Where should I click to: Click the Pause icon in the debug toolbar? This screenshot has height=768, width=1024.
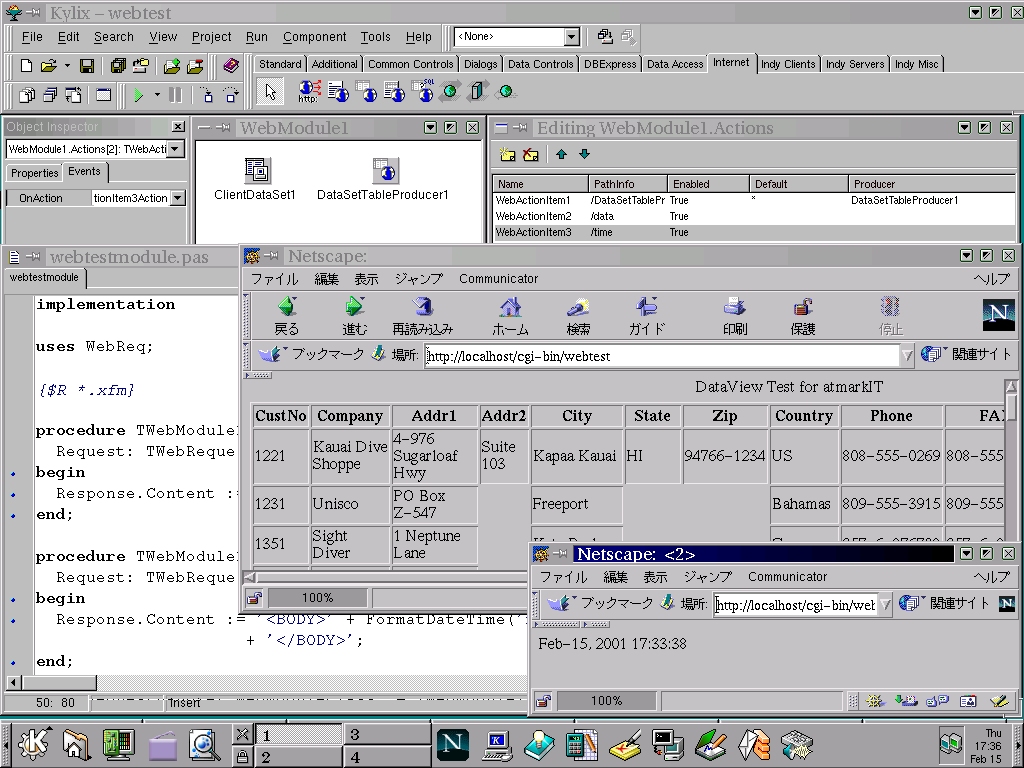click(176, 95)
